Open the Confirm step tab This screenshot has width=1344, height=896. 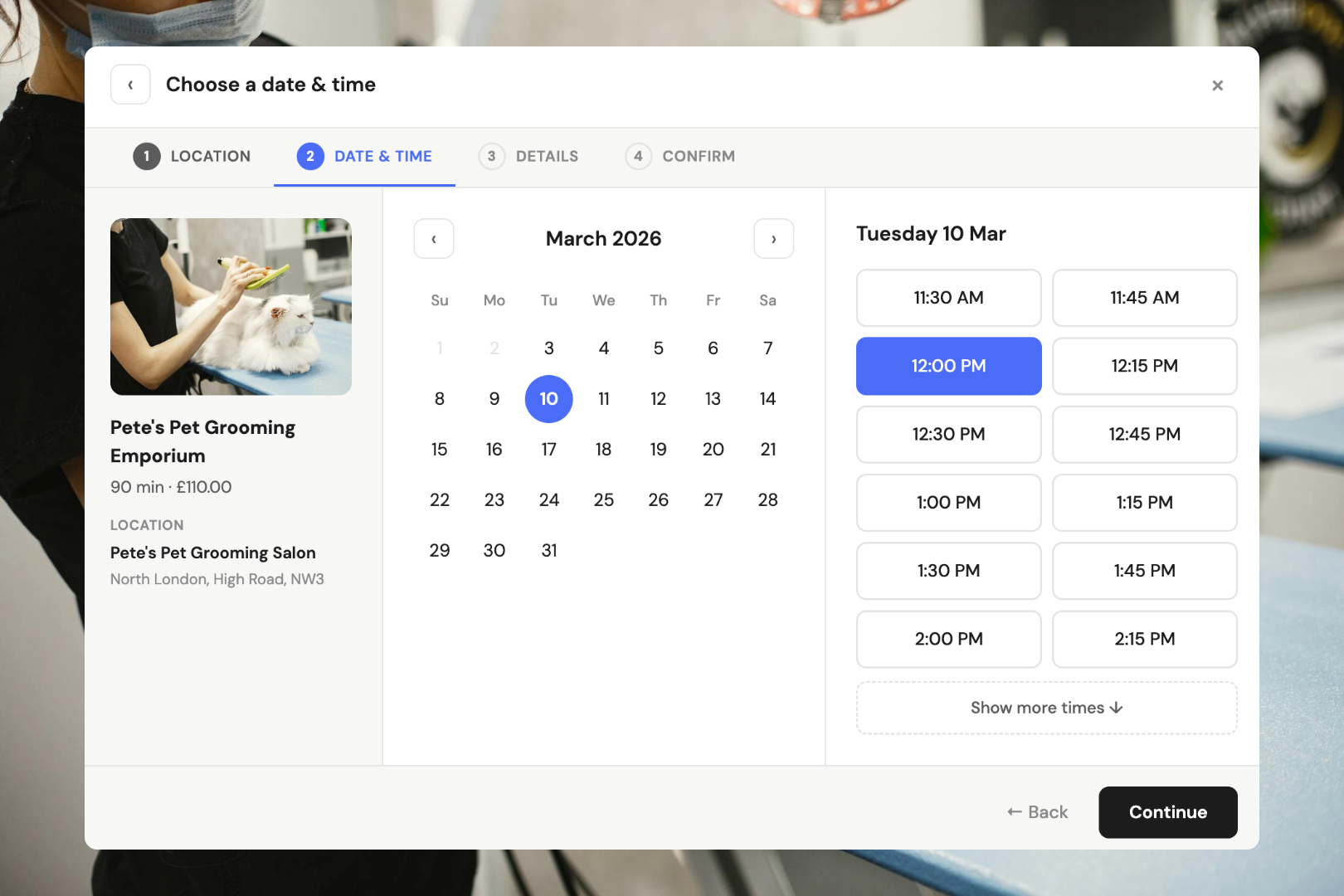pyautogui.click(x=698, y=156)
